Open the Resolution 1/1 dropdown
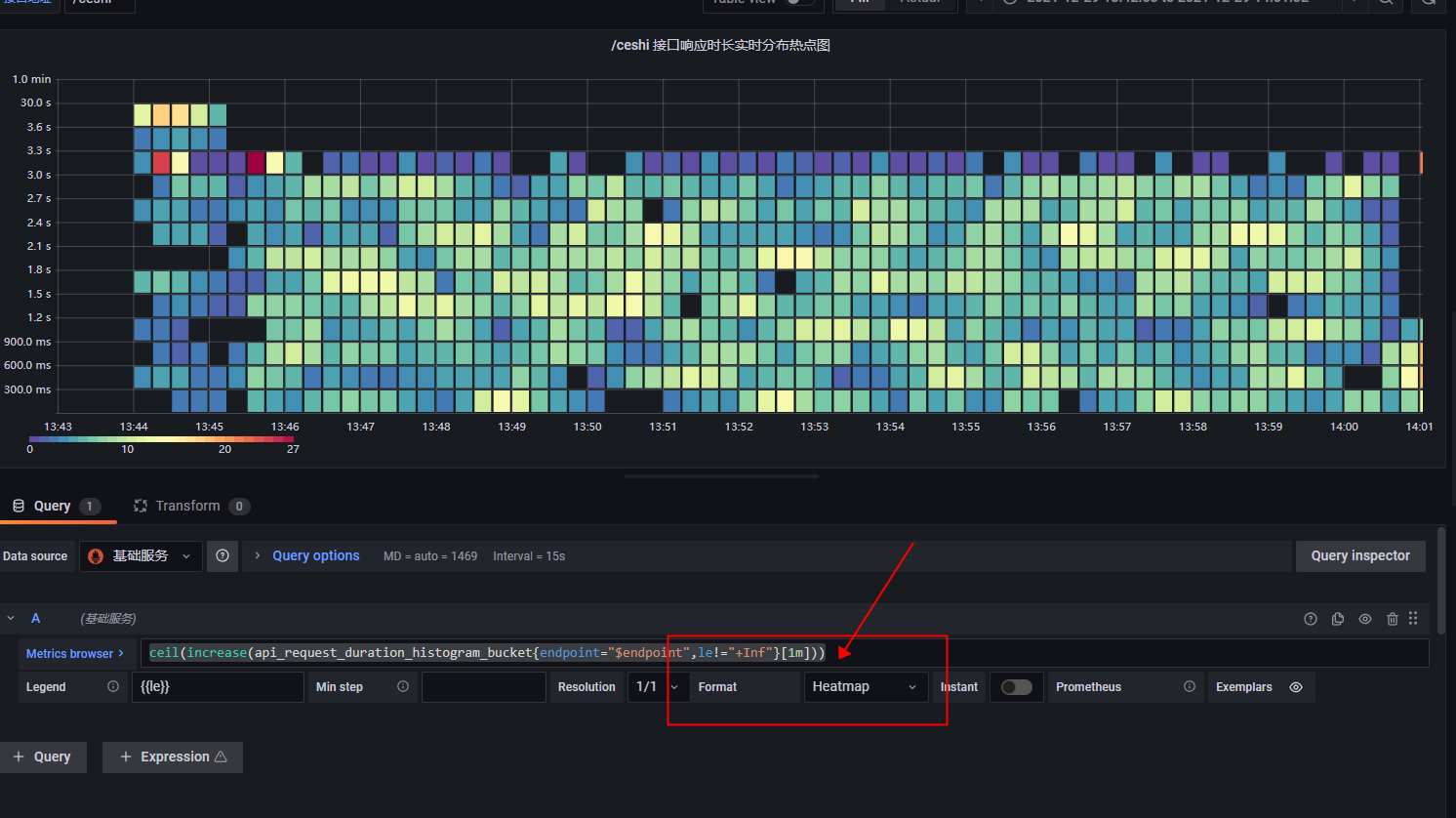1456x818 pixels. point(658,686)
